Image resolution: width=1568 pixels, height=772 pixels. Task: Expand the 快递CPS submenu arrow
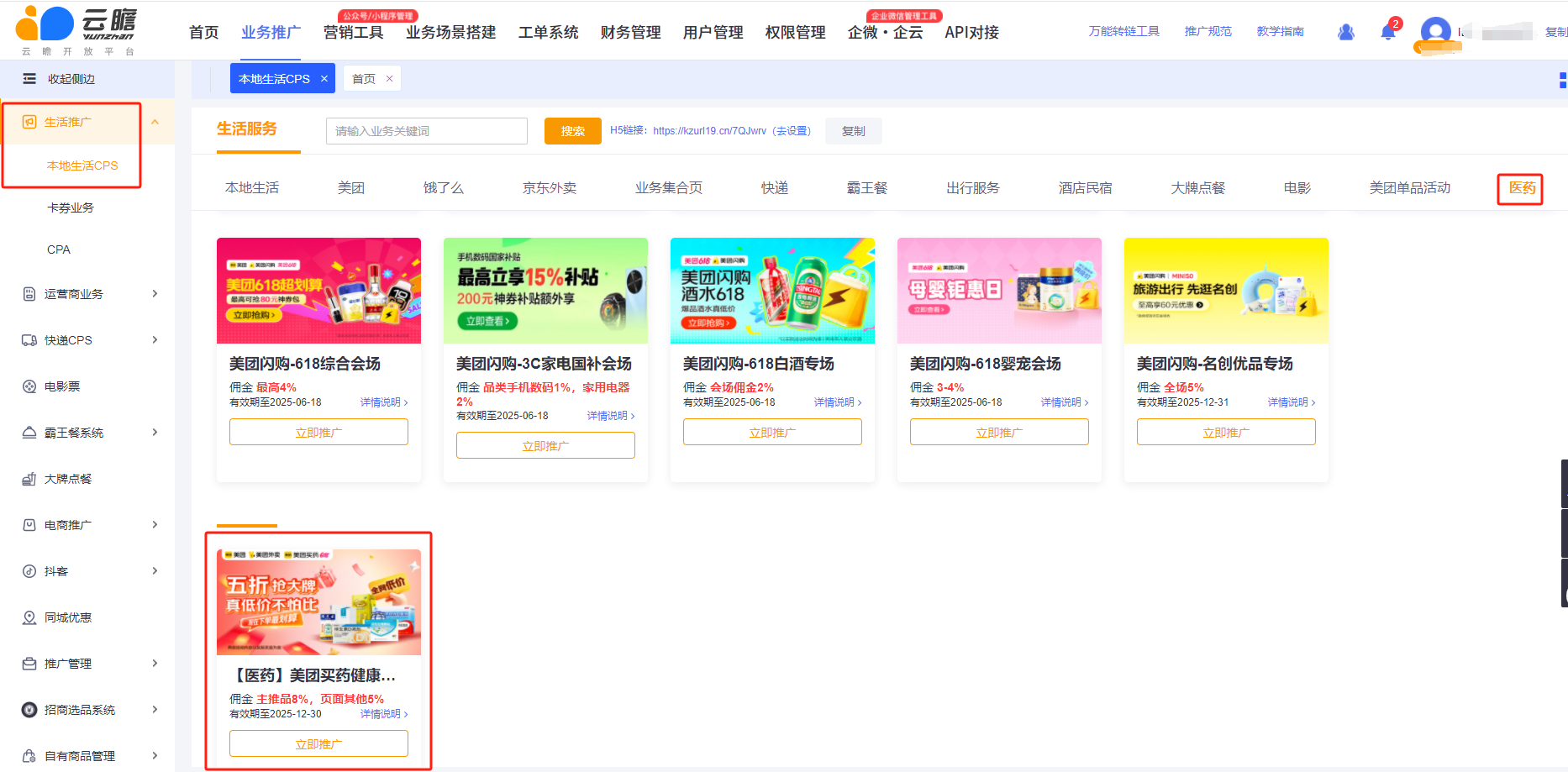pos(155,339)
